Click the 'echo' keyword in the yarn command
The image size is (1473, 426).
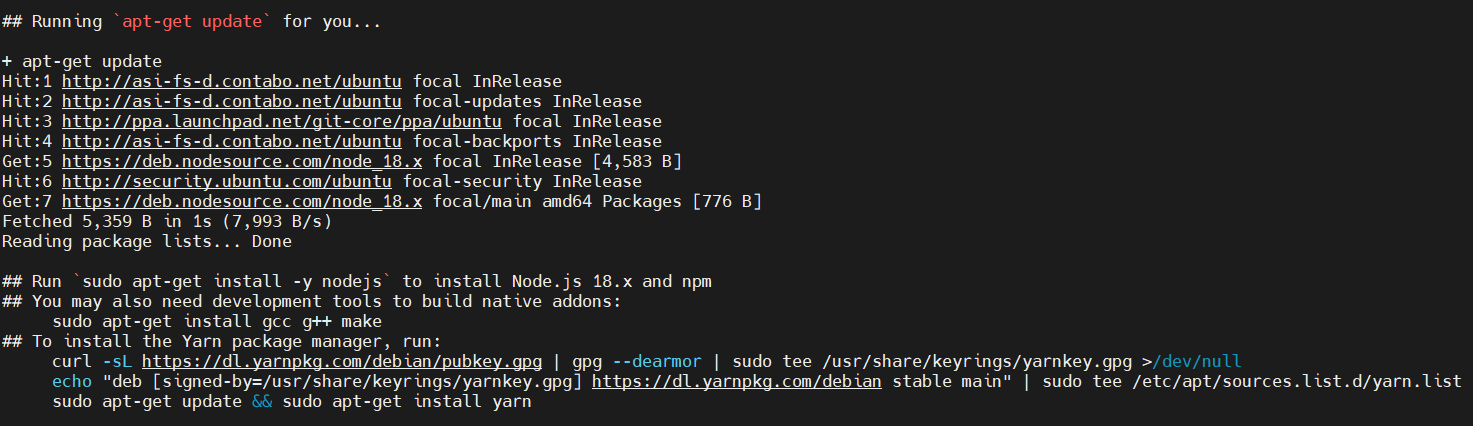click(x=72, y=381)
